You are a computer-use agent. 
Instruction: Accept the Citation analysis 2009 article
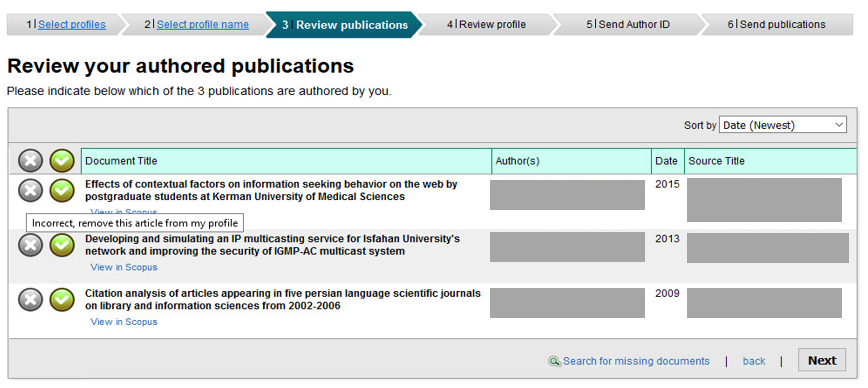pyautogui.click(x=61, y=299)
